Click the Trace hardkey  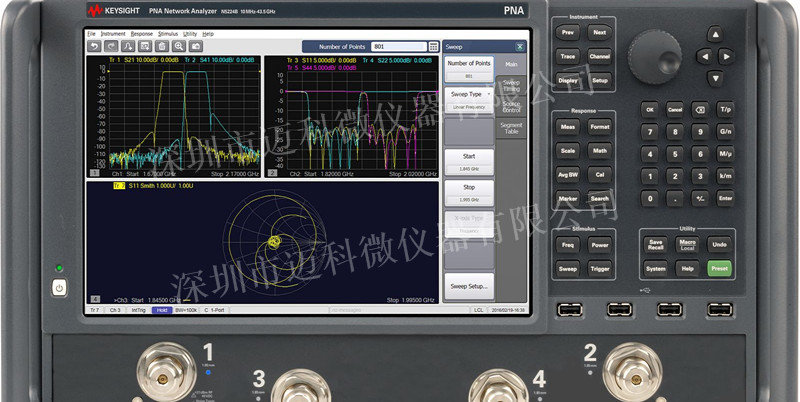567,57
